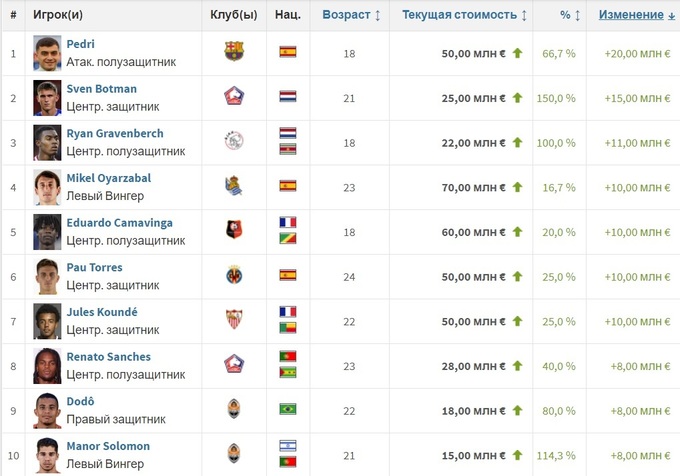Viewport: 680px width, 476px height.
Task: Click the Stade Rennais club crest
Action: tap(234, 230)
